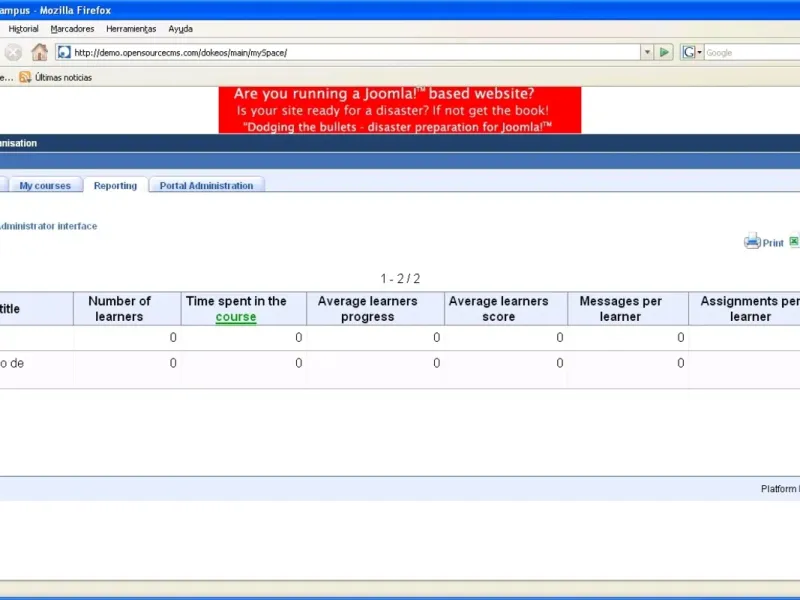Viewport: 800px width, 600px height.
Task: Click the page icon in the address bar
Action: pyautogui.click(x=64, y=52)
